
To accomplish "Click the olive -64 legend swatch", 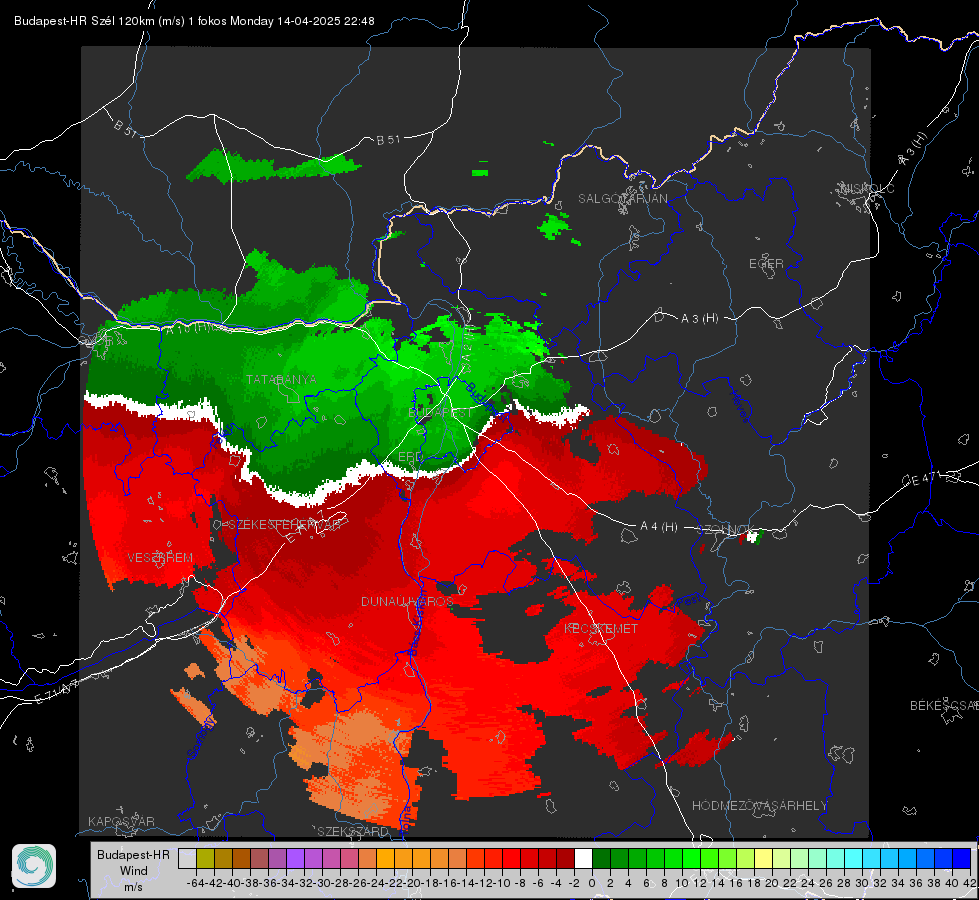I will [x=205, y=858].
